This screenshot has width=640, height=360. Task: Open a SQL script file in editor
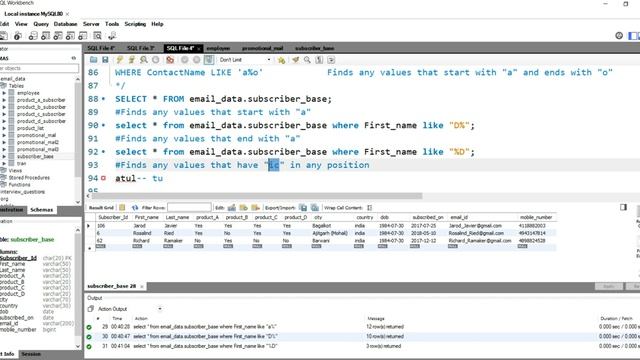(x=93, y=60)
